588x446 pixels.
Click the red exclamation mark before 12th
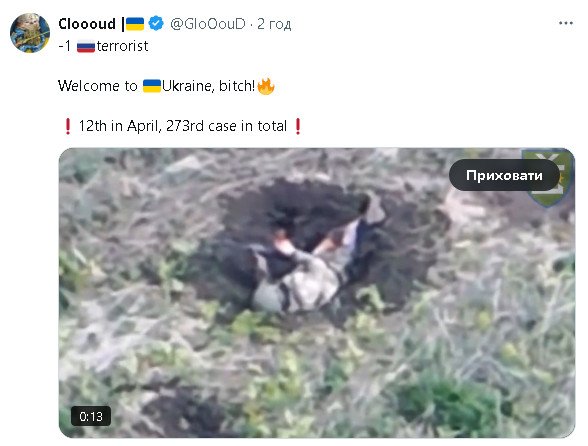68,126
